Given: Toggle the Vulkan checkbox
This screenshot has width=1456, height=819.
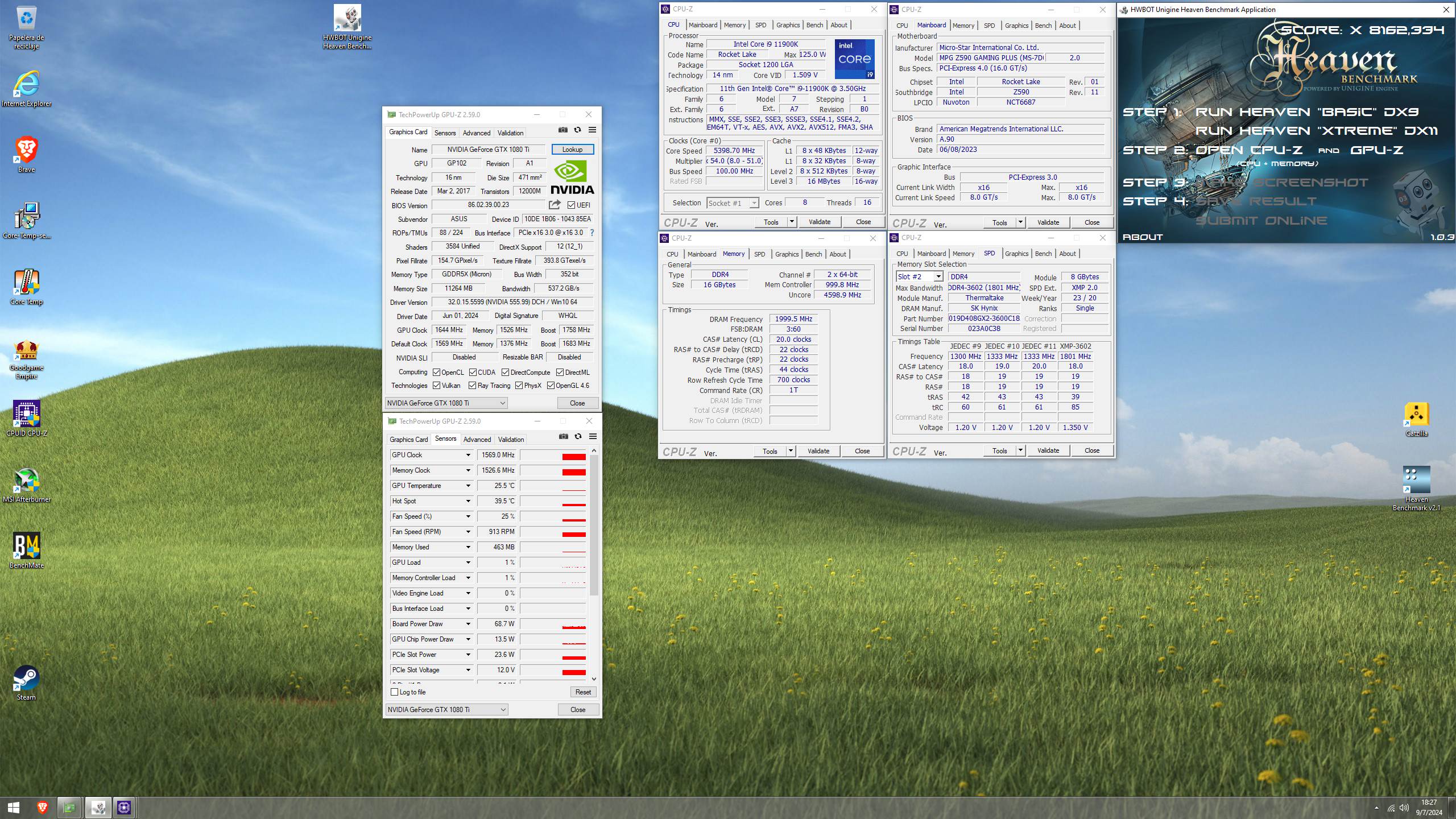Looking at the screenshot, I should pos(436,386).
